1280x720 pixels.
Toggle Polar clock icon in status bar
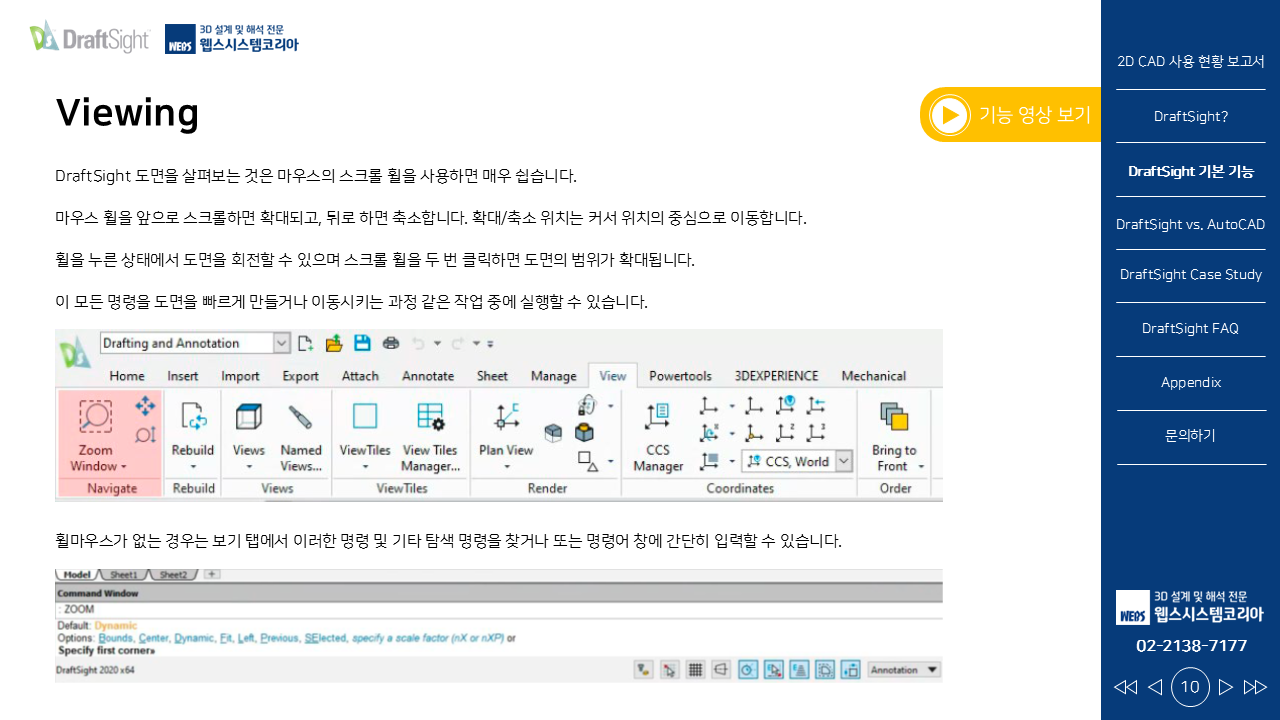coord(748,670)
